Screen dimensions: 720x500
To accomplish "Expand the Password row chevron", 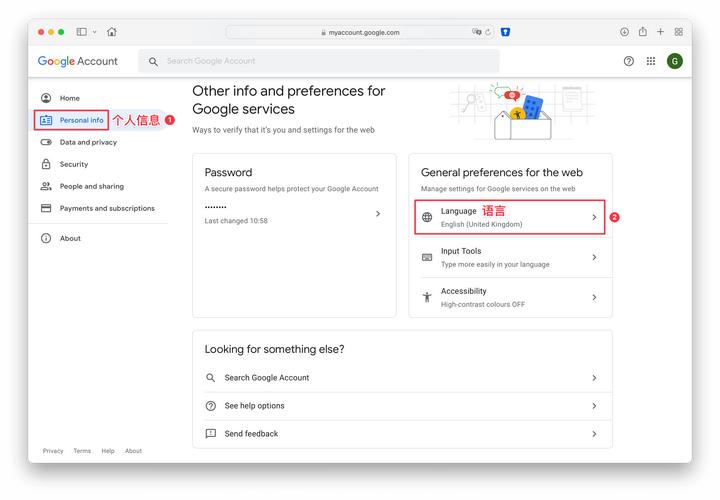I will pyautogui.click(x=377, y=213).
